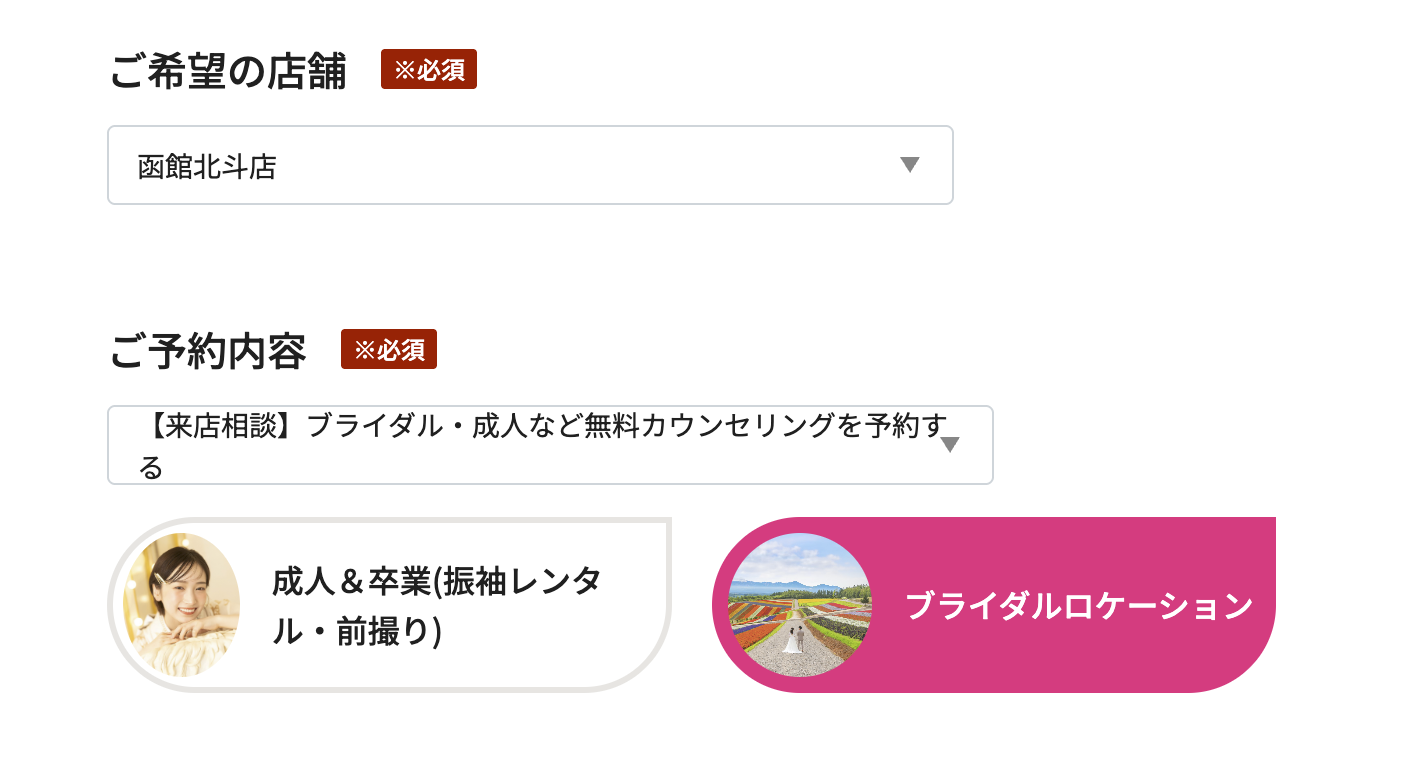Click the wrapped る on the reservation selector's second line
Screen dimensions: 1404x782
(151, 467)
